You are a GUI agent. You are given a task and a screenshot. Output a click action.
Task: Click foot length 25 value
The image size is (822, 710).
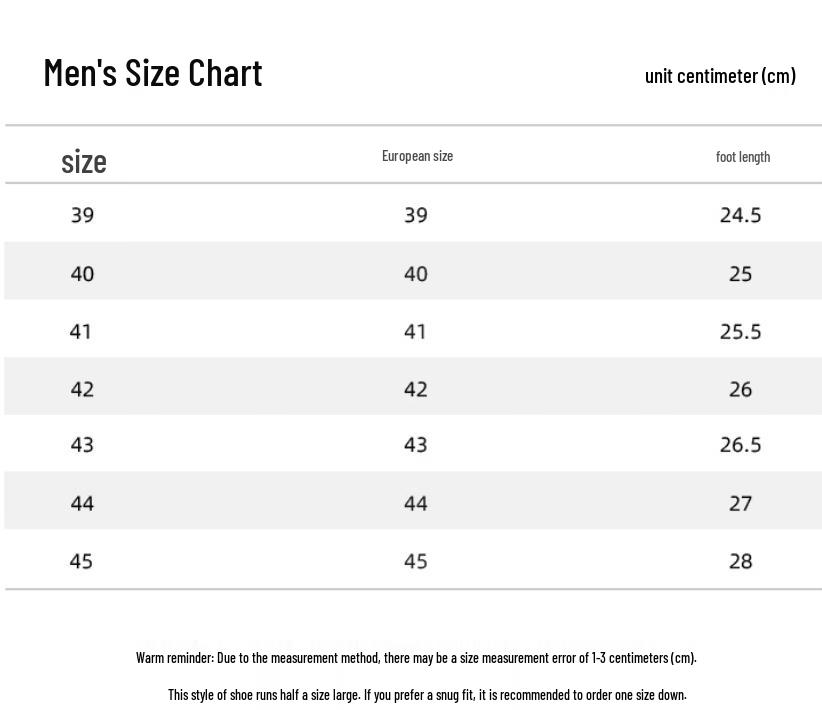click(740, 274)
